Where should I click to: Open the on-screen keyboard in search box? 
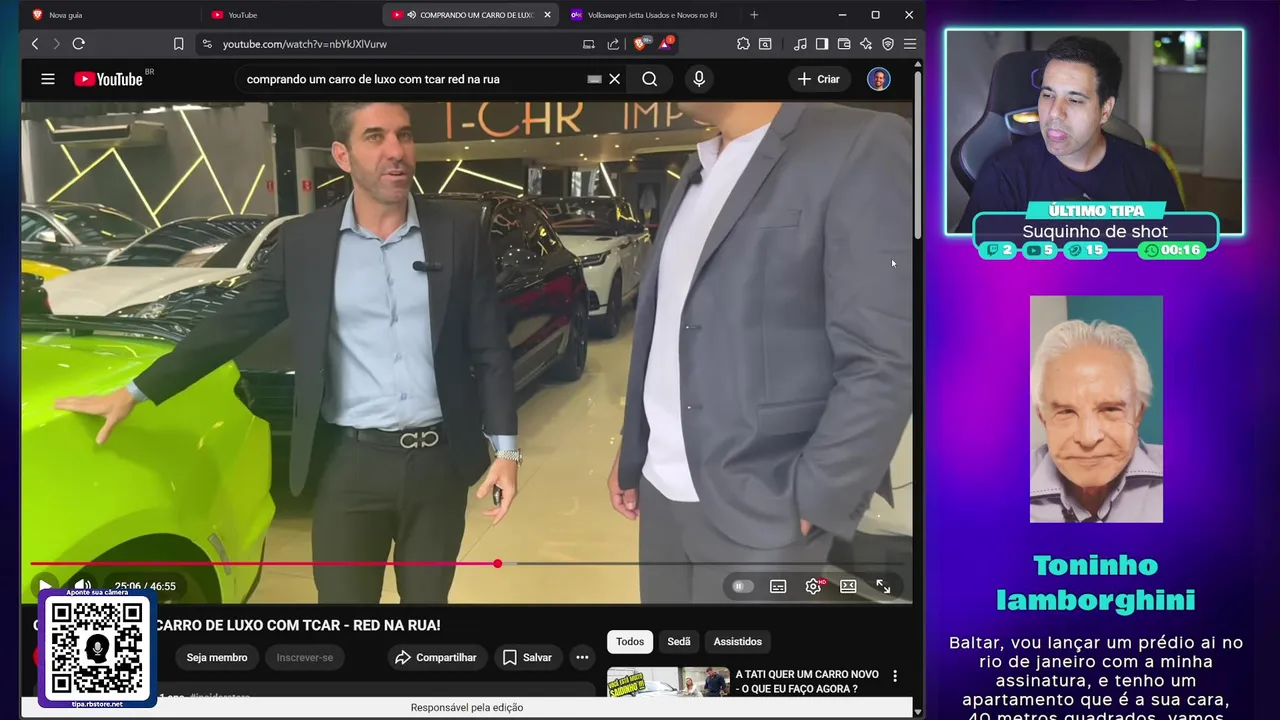[x=594, y=79]
